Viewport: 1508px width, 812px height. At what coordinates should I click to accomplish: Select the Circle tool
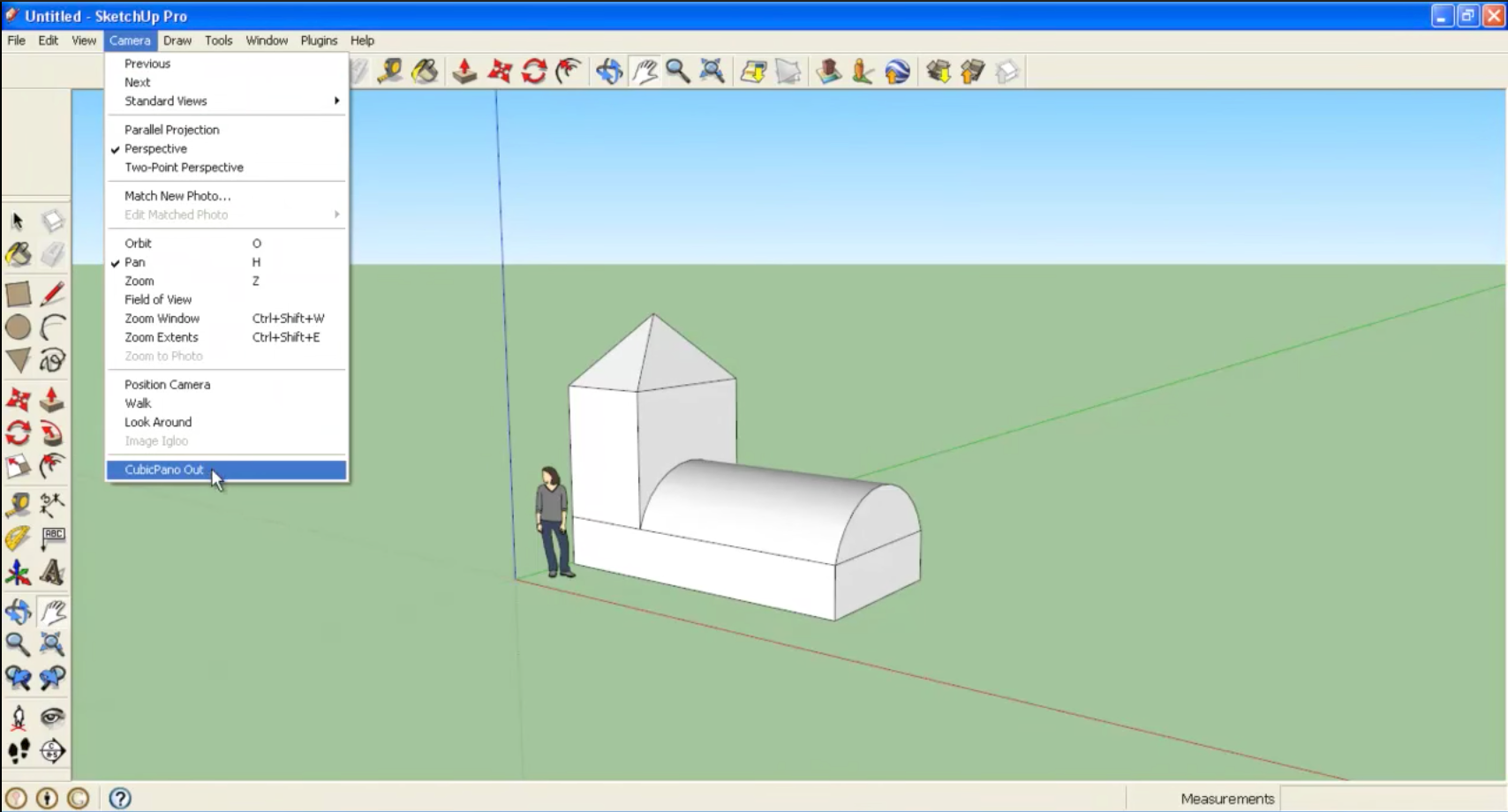coord(18,327)
